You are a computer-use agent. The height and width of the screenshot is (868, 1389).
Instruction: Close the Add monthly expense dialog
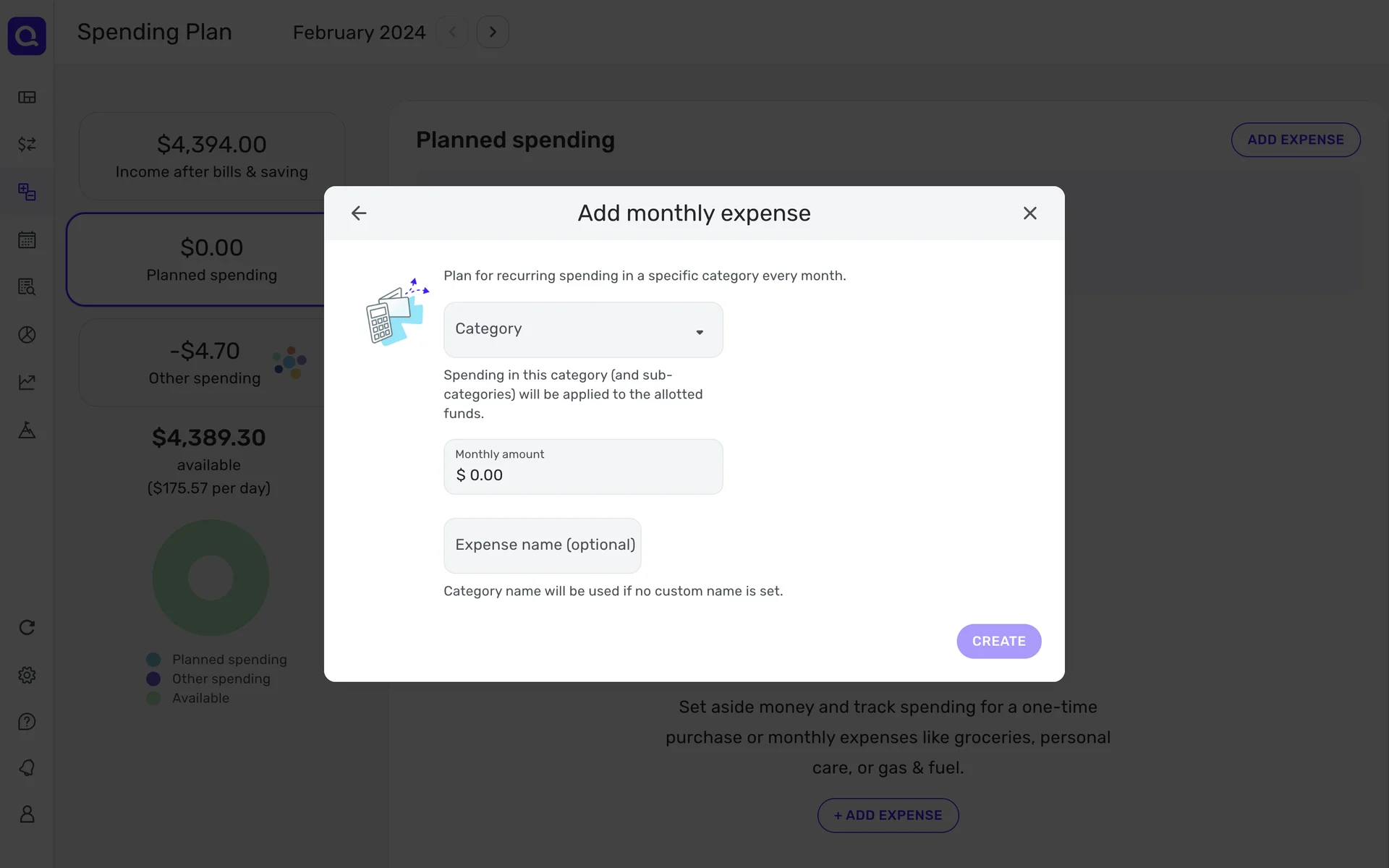tap(1029, 213)
